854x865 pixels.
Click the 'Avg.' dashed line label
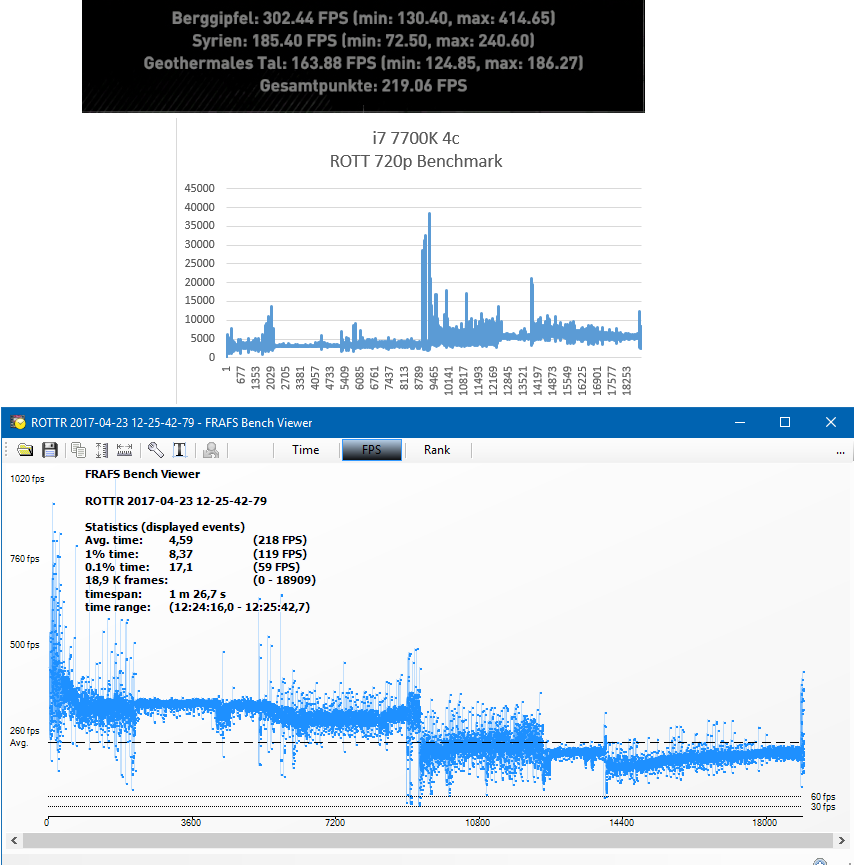[x=19, y=743]
